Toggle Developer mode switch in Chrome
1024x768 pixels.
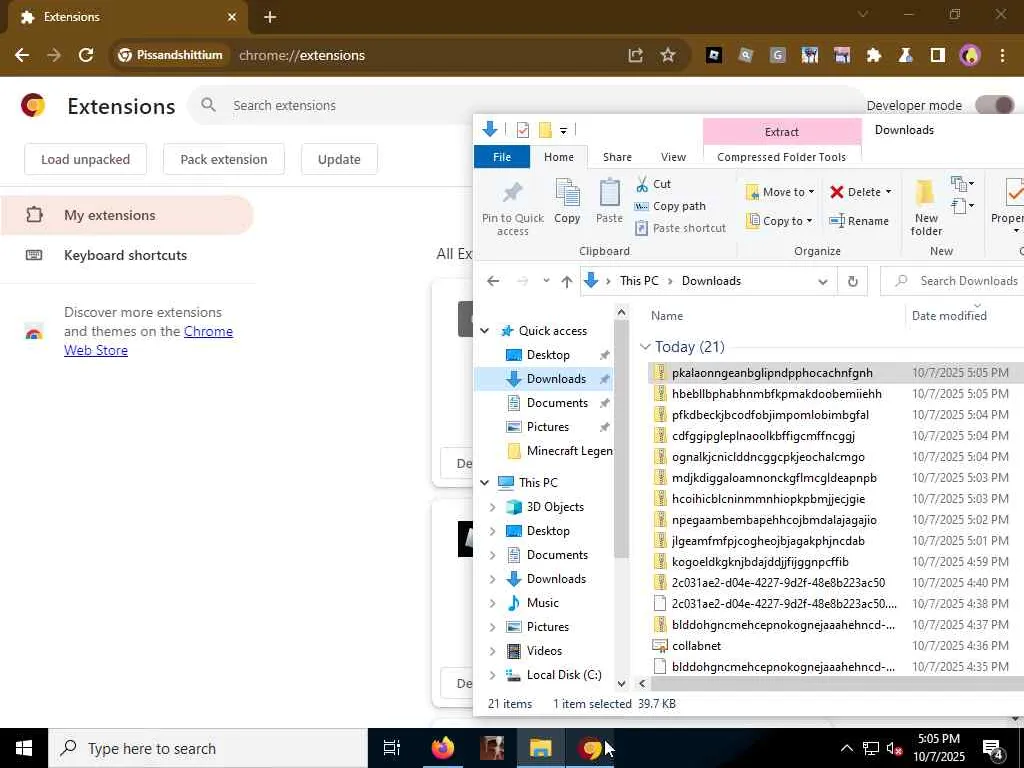click(x=994, y=105)
